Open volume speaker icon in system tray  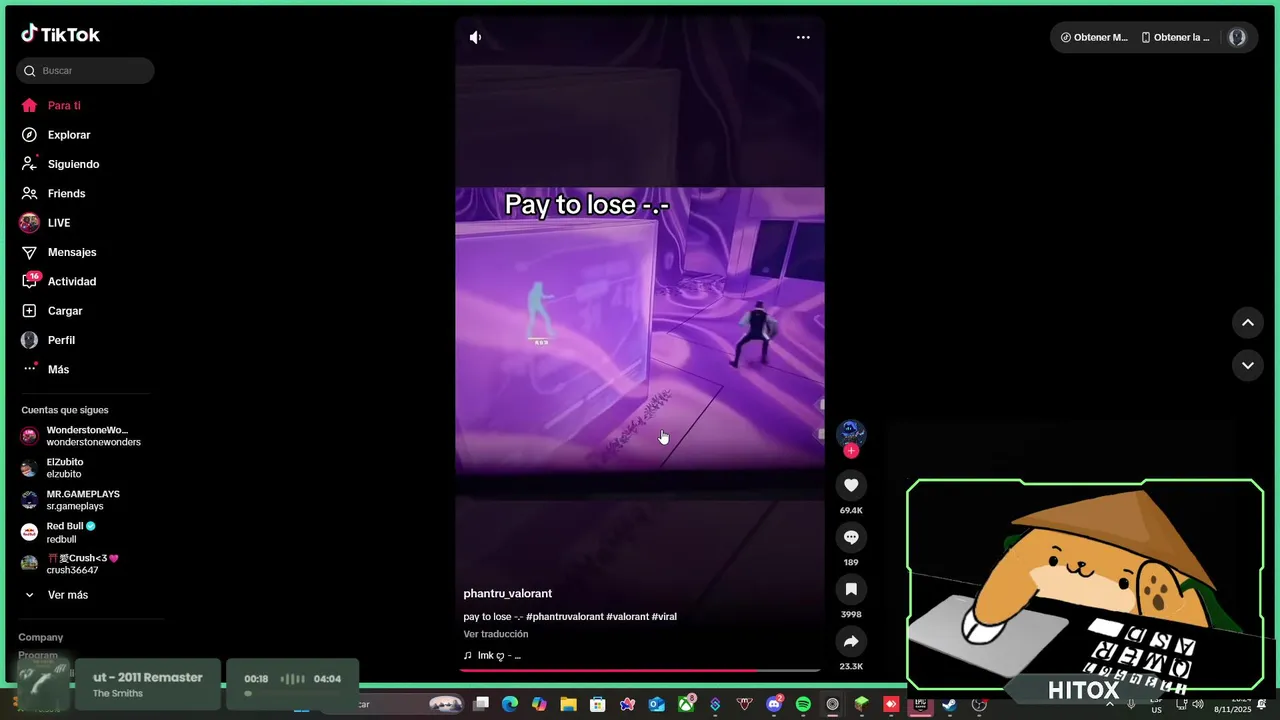coord(1198,704)
